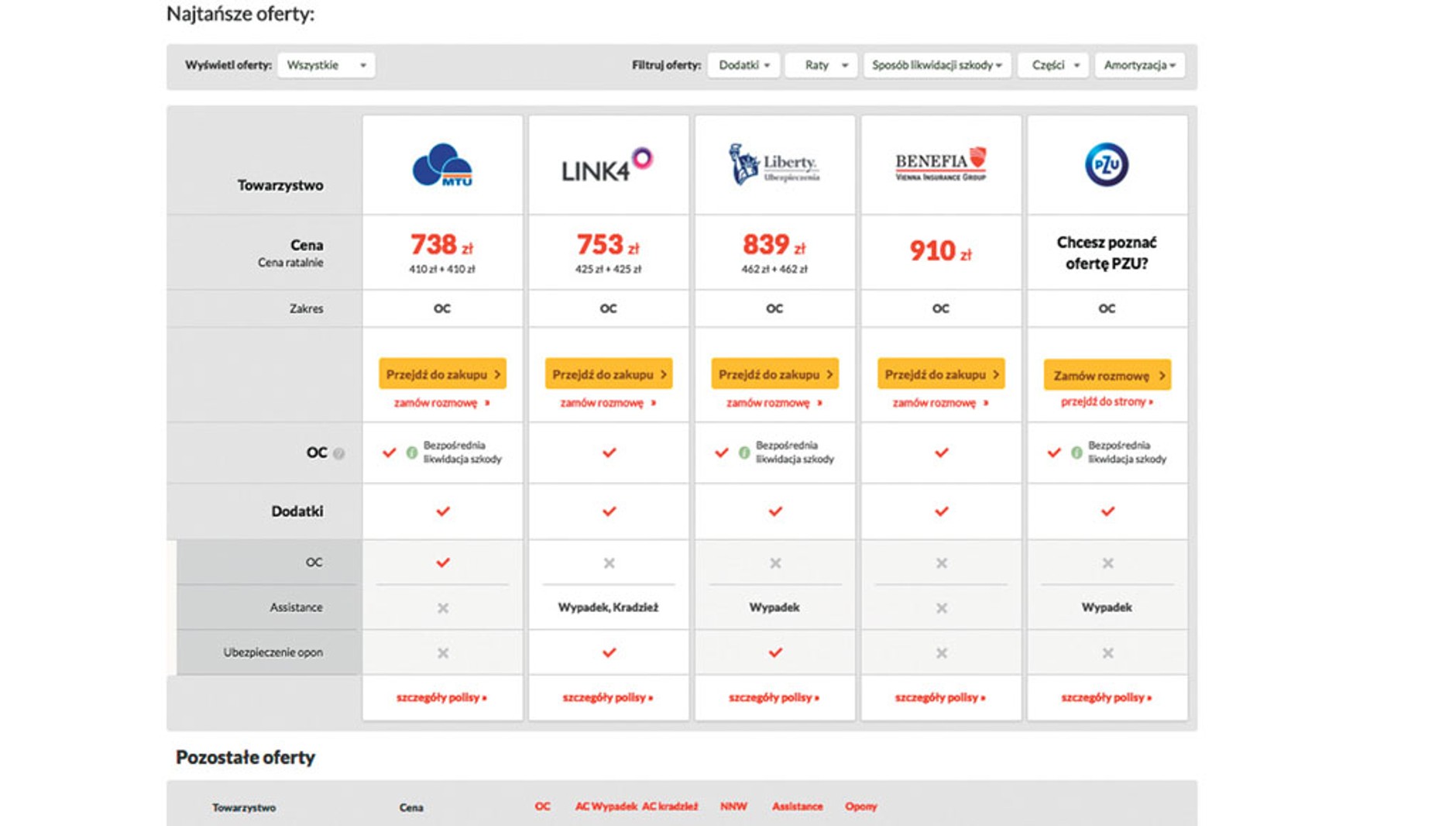Click the MTU insurer logo
The image size is (1456, 826).
coord(442,165)
